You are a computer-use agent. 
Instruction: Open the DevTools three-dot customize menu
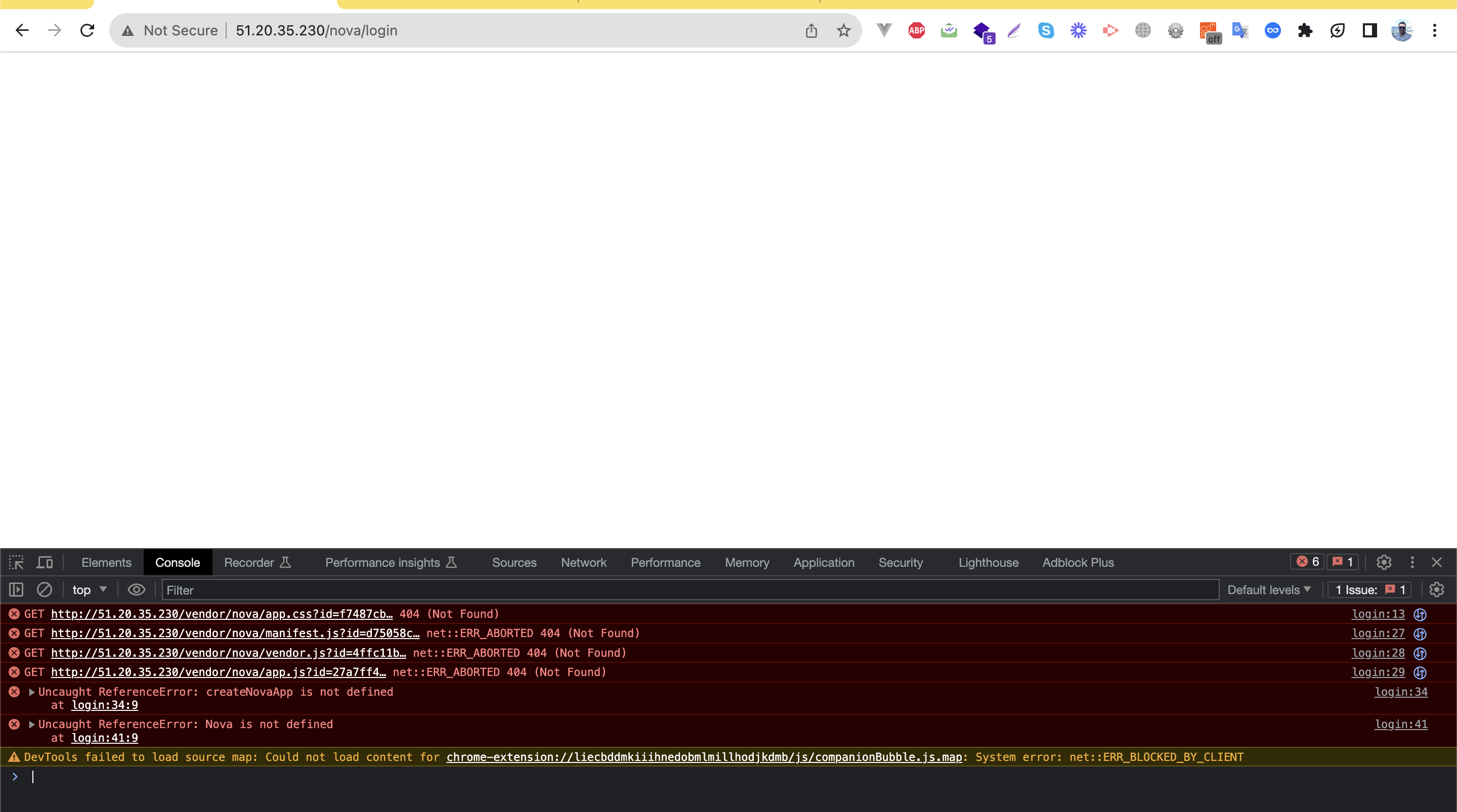pos(1412,562)
